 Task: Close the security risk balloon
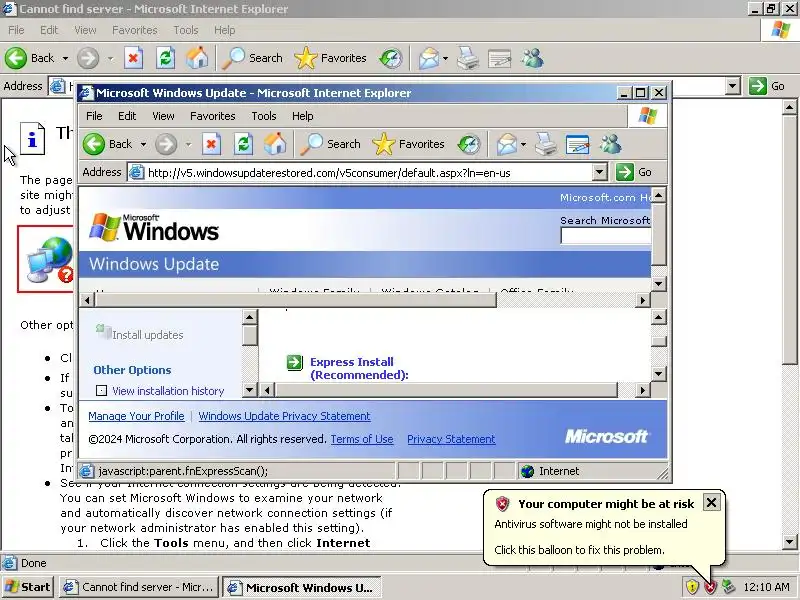(711, 503)
